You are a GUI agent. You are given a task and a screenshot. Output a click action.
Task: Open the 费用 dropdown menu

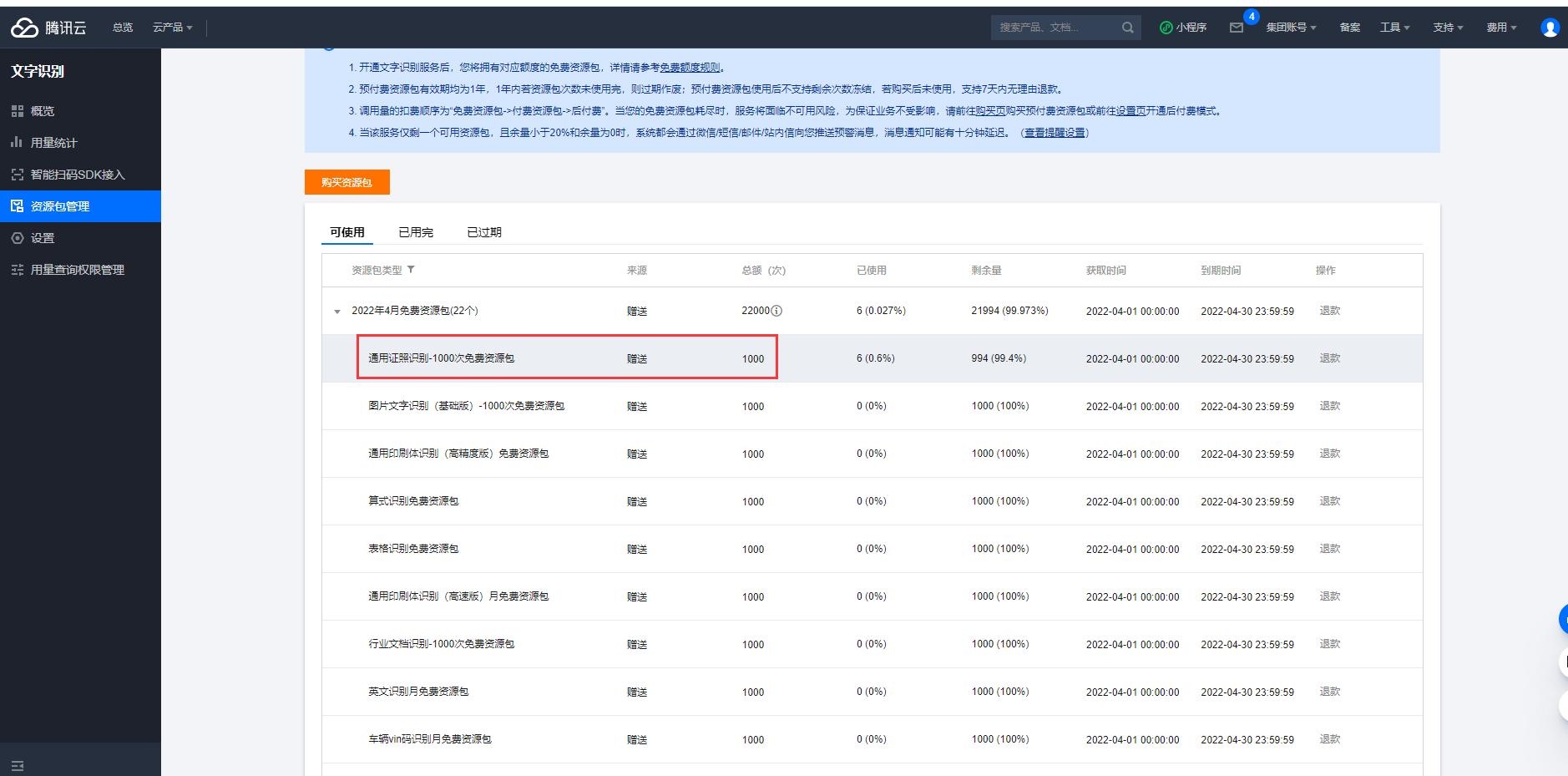1501,28
